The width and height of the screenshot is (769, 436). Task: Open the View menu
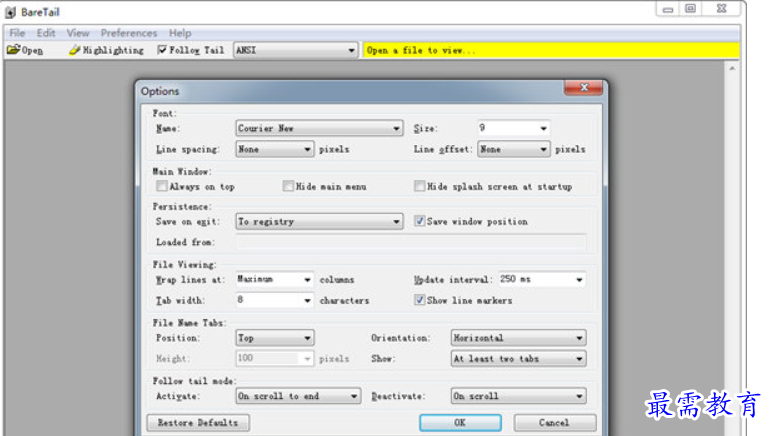pos(78,33)
